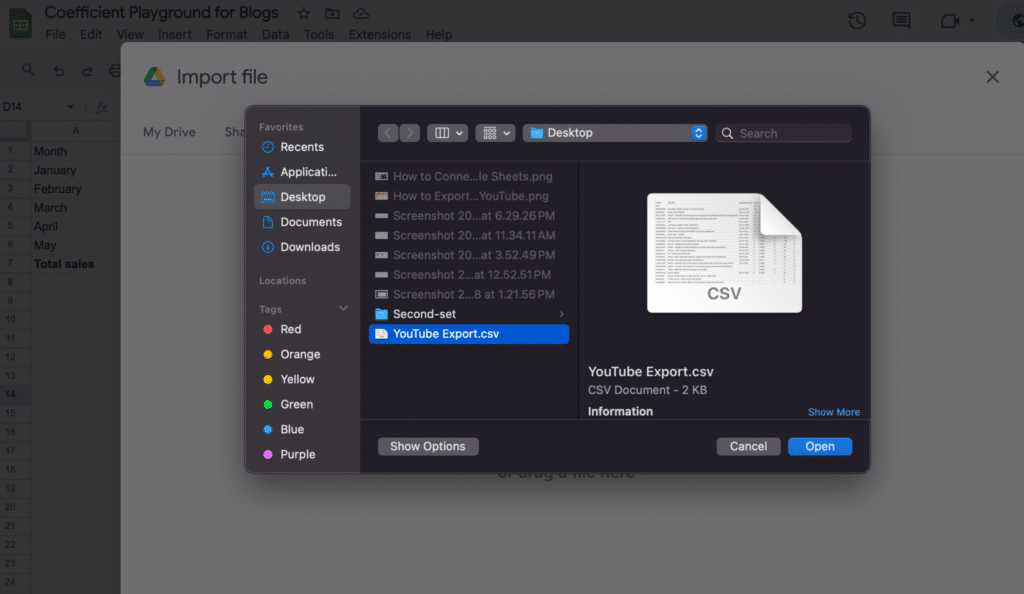Select Documents in Favorites sidebar
This screenshot has width=1024, height=594.
(x=302, y=222)
